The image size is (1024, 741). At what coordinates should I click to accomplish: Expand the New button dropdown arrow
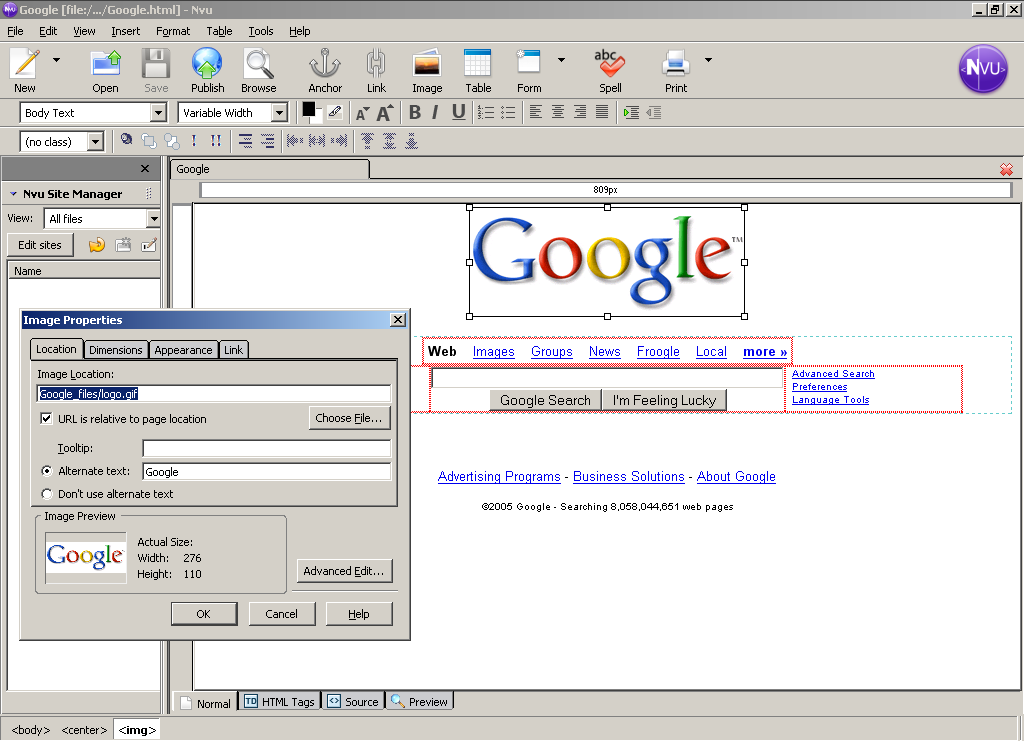point(57,60)
